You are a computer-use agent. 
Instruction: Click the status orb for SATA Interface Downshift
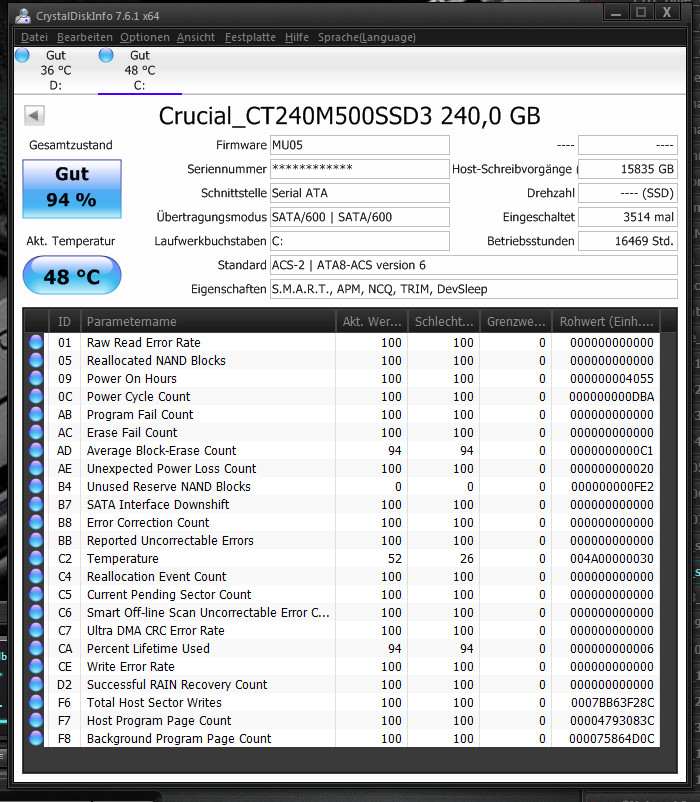tap(36, 505)
